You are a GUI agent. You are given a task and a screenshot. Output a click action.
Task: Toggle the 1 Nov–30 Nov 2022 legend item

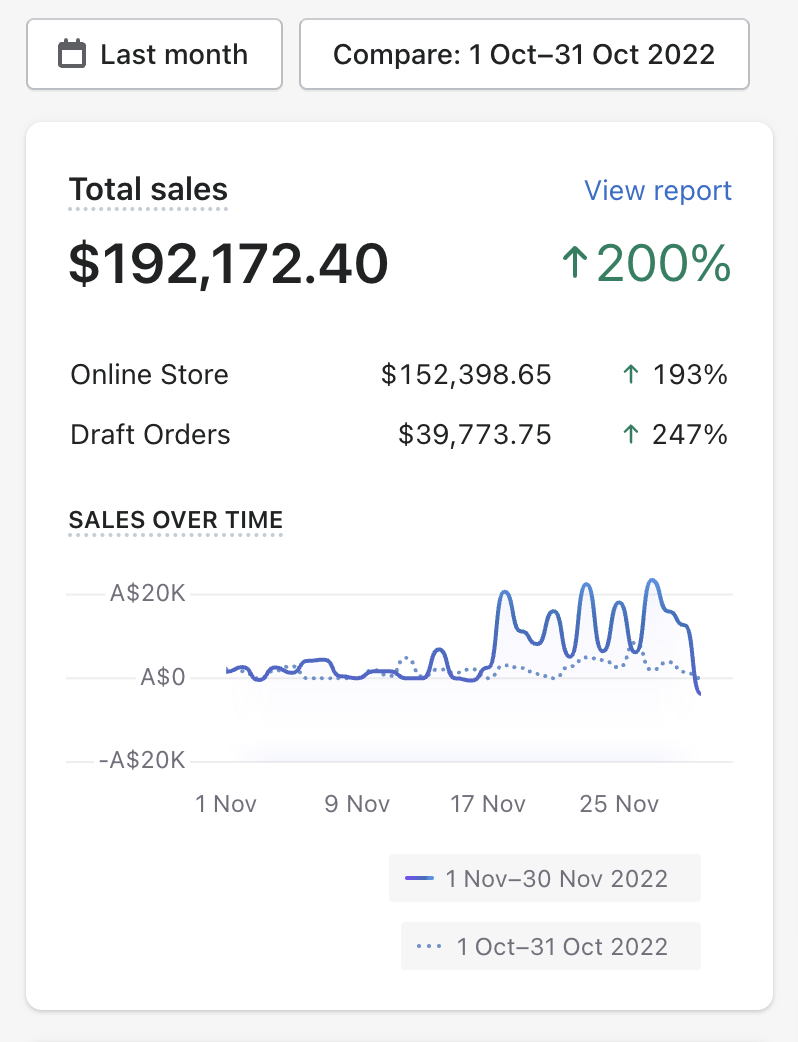click(x=545, y=879)
